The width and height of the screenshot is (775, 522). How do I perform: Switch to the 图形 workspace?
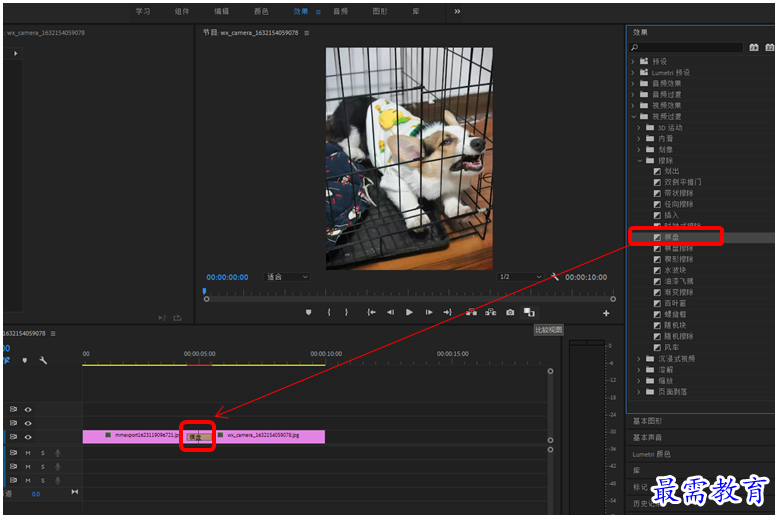[x=380, y=11]
